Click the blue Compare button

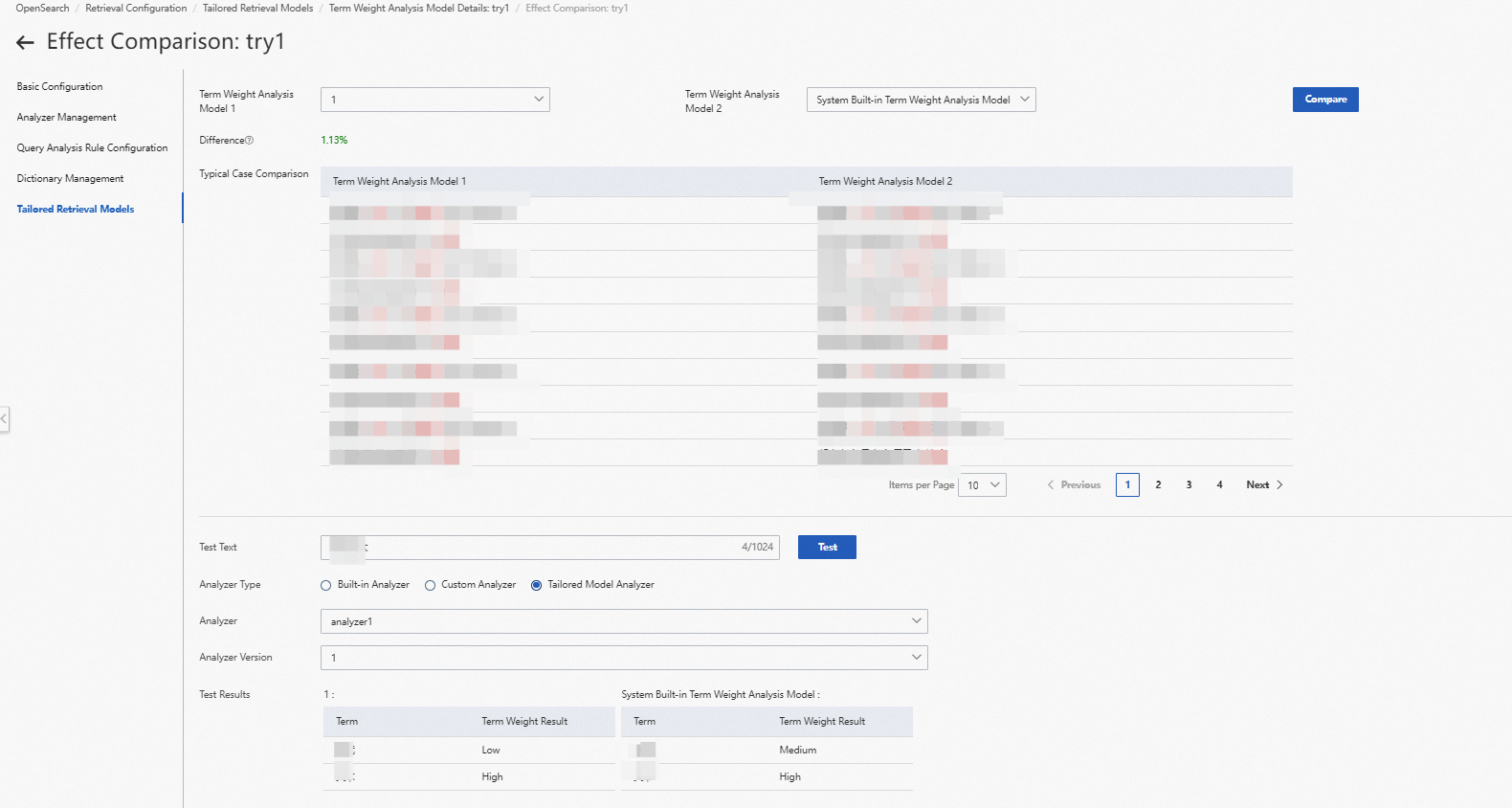coord(1325,100)
